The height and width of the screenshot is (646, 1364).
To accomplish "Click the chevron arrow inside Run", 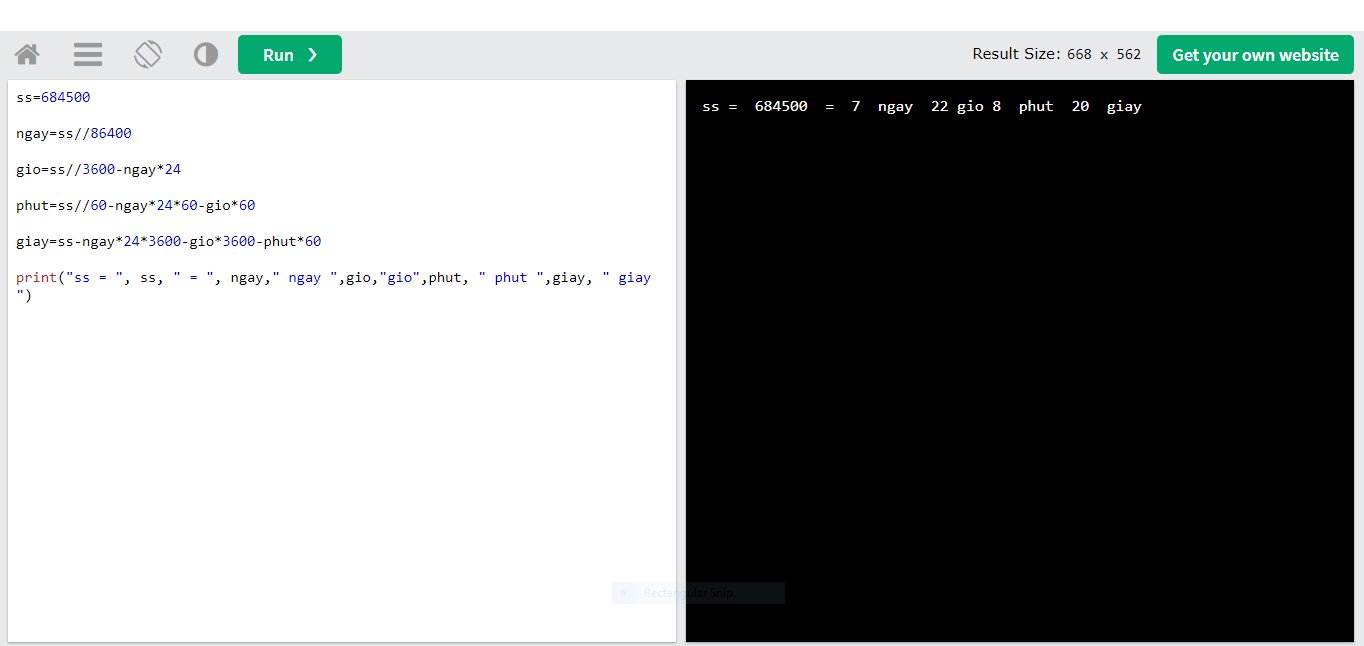I will point(313,55).
